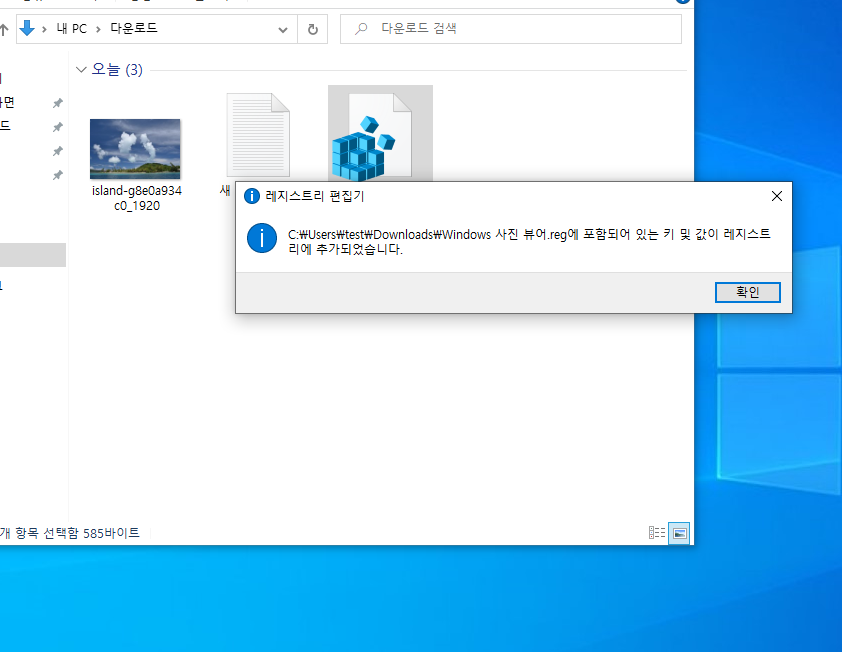Switch to large icons view in status bar
Viewport: 842px width, 652px height.
[679, 533]
